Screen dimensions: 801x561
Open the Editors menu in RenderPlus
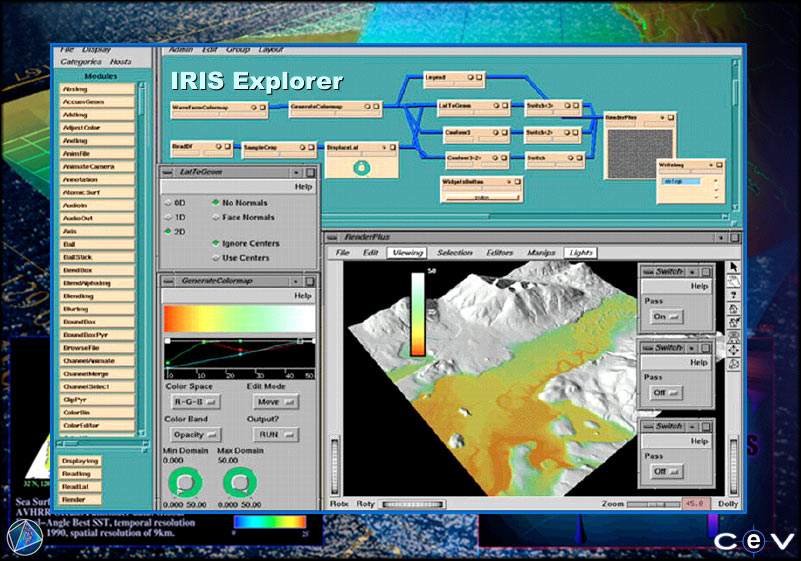[500, 252]
